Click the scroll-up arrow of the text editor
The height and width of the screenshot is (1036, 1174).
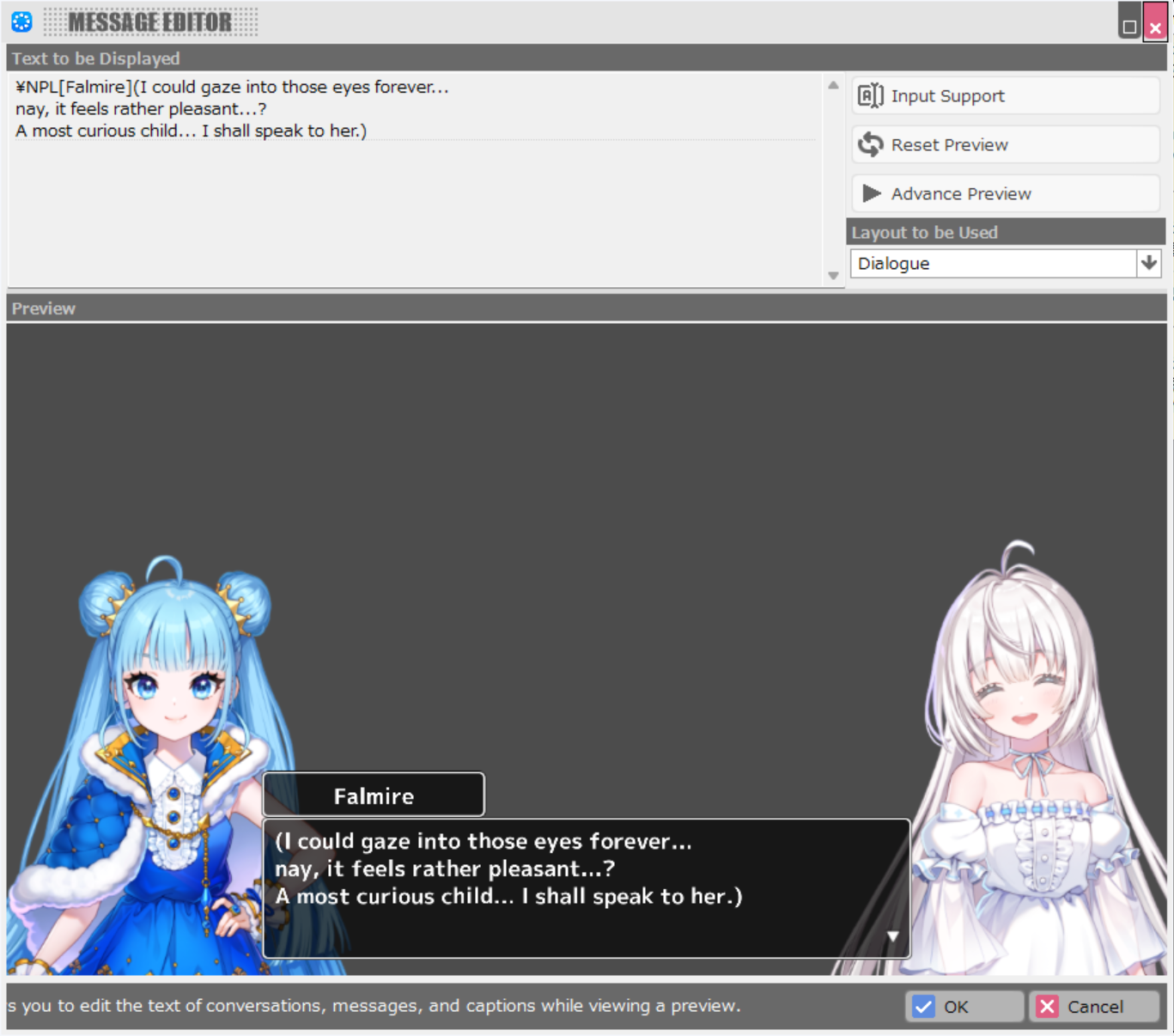(x=833, y=85)
